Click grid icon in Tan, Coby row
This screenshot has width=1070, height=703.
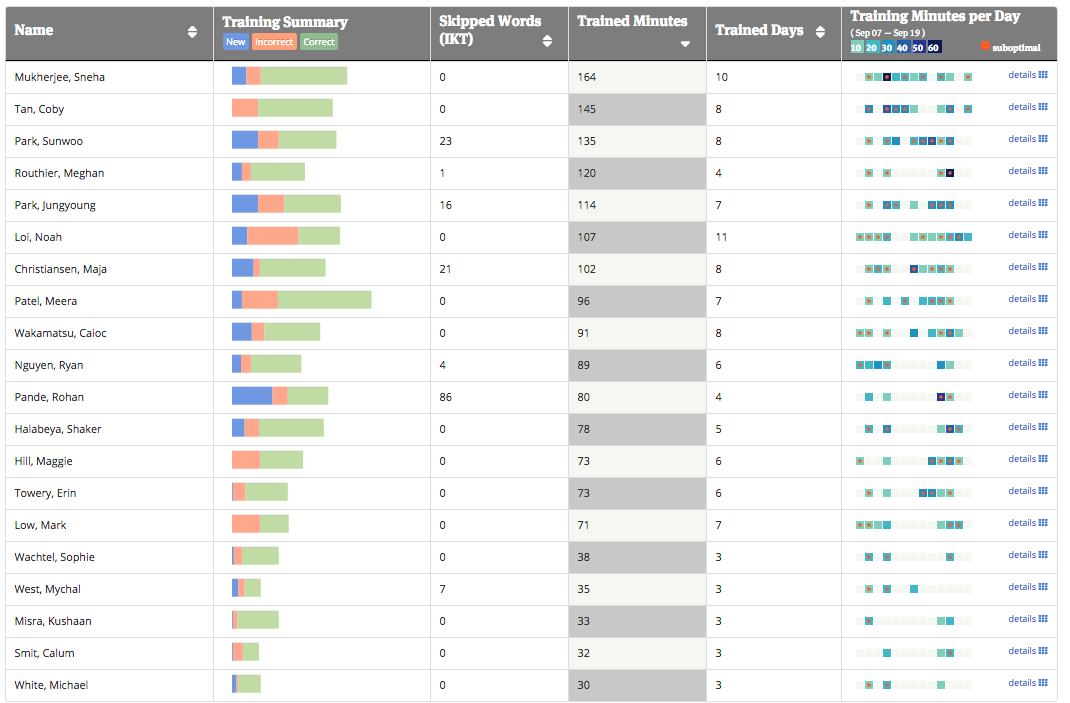(x=1043, y=107)
